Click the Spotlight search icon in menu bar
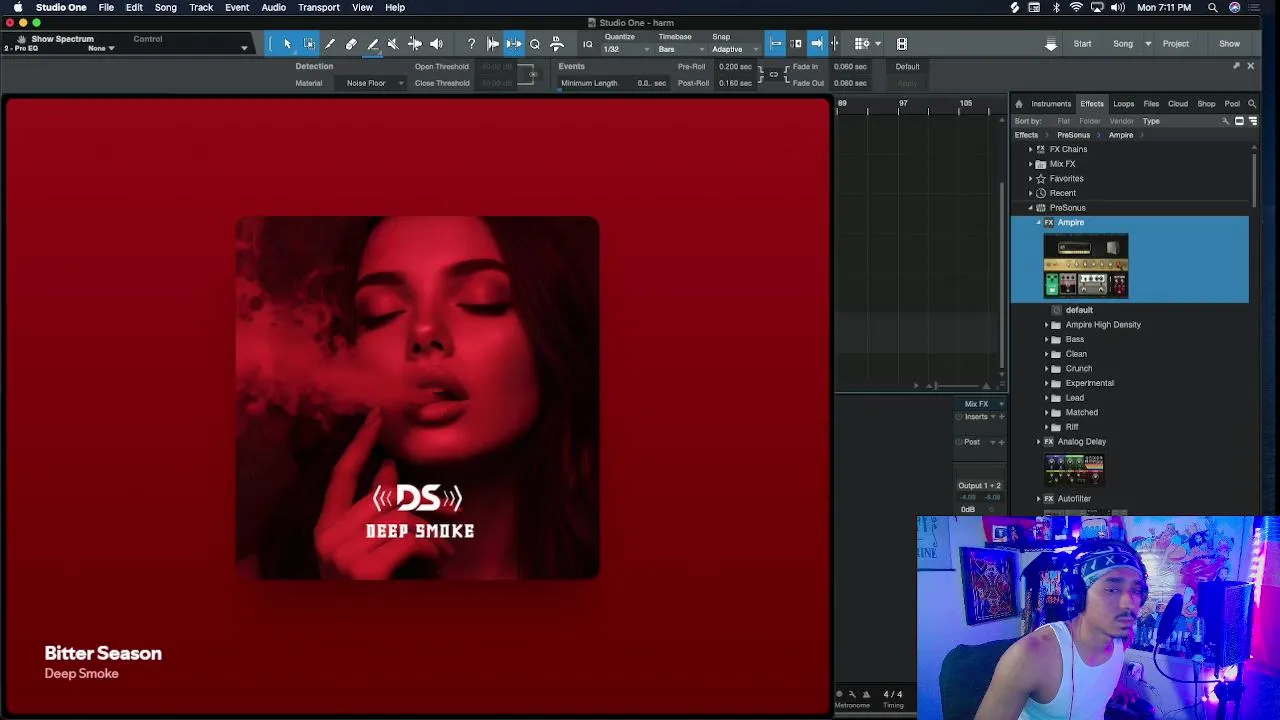1280x720 pixels. [1212, 8]
